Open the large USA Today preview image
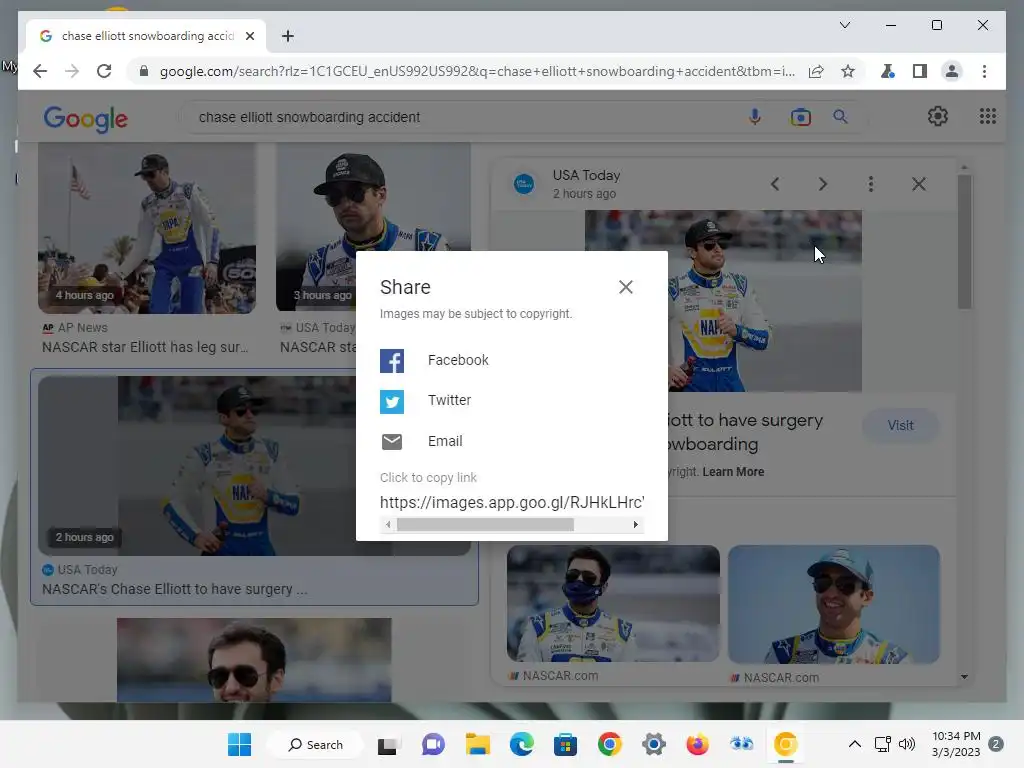The image size is (1024, 768). point(765,301)
